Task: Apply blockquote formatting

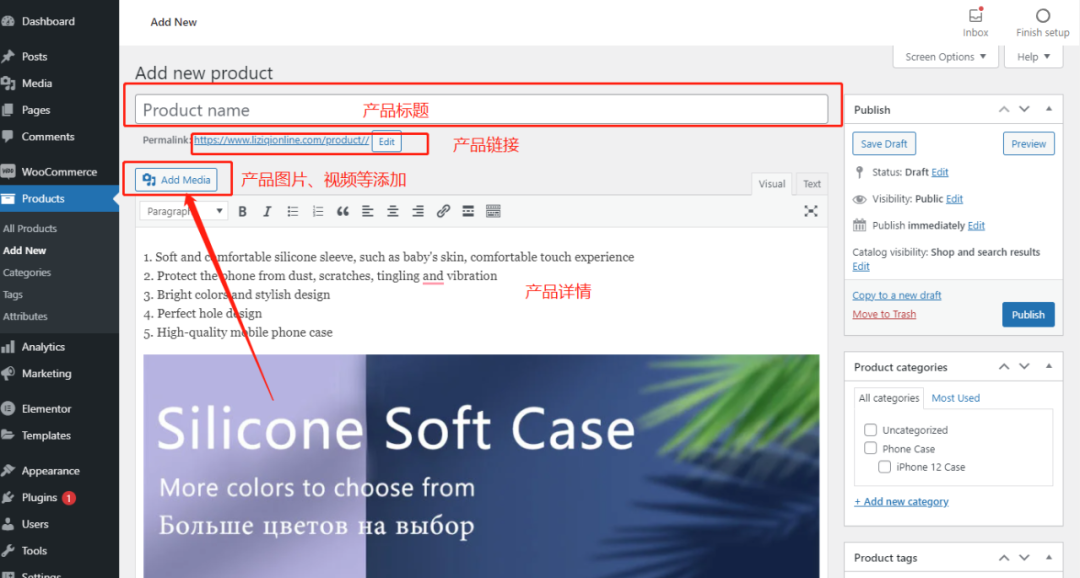Action: (343, 211)
